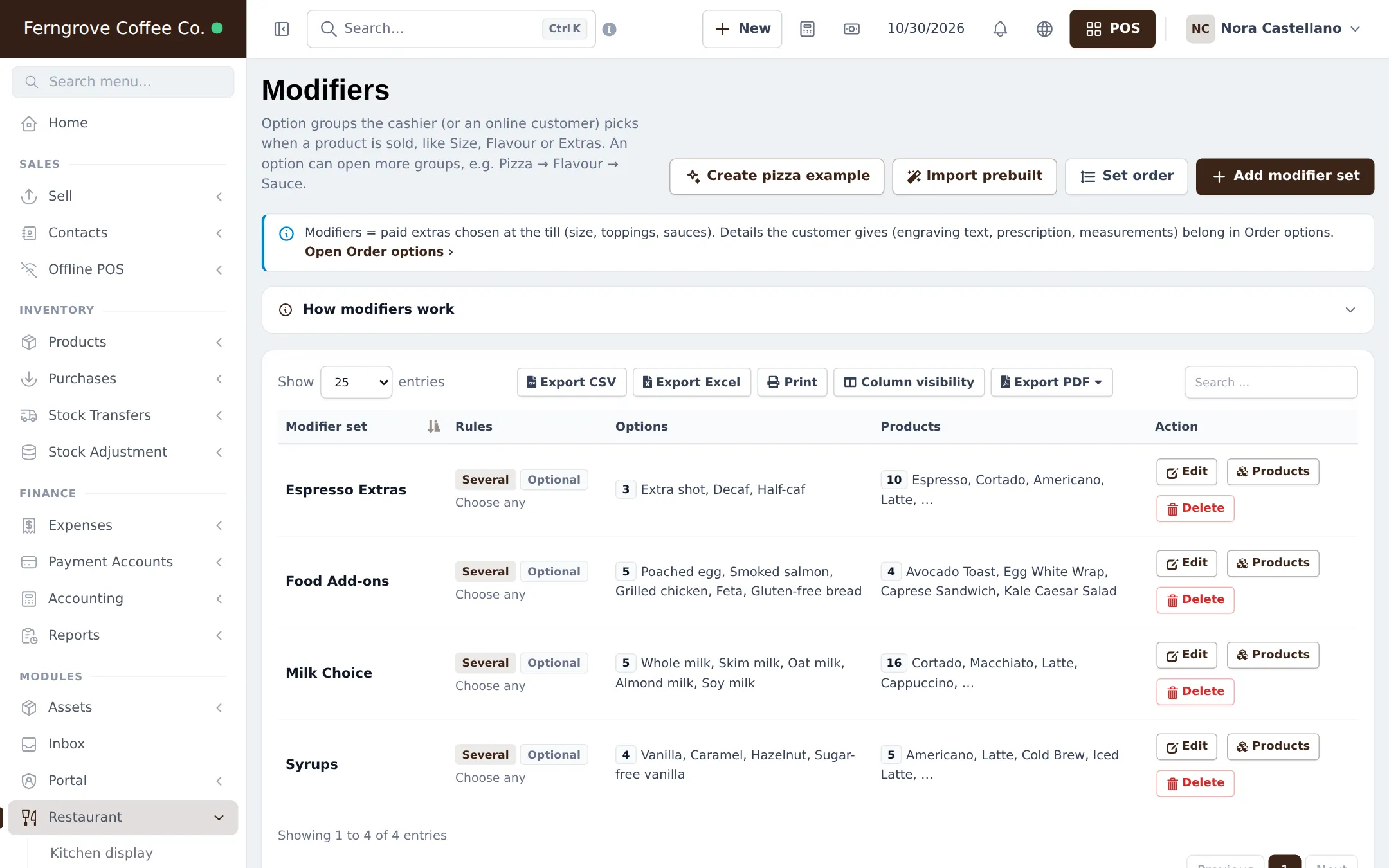Open the POS screen
The height and width of the screenshot is (868, 1389).
click(x=1112, y=29)
